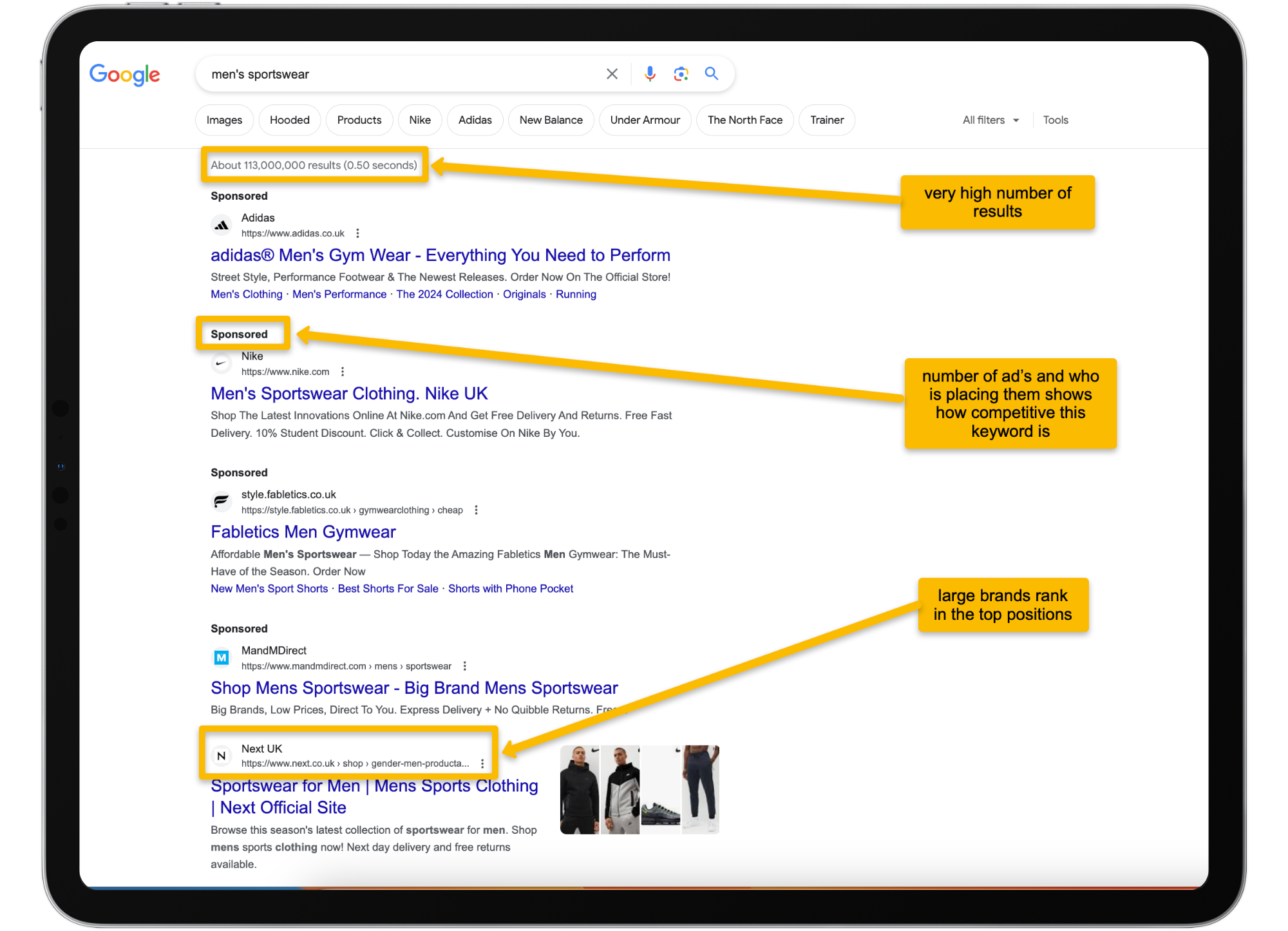
Task: Click the grey and black hoodie thumbnail
Action: (621, 790)
